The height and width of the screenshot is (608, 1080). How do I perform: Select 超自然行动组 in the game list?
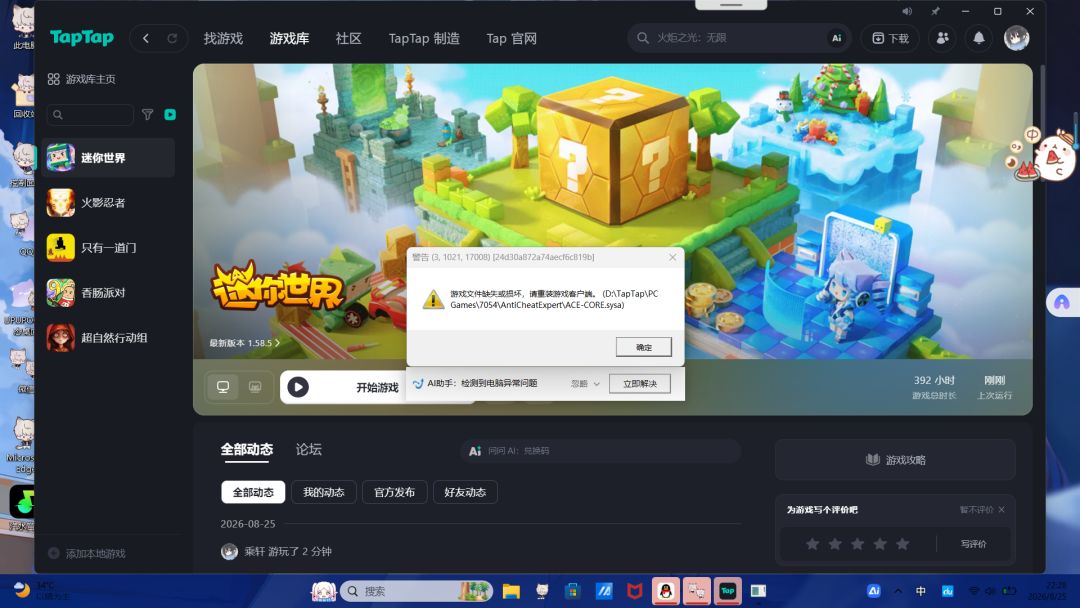coord(108,338)
